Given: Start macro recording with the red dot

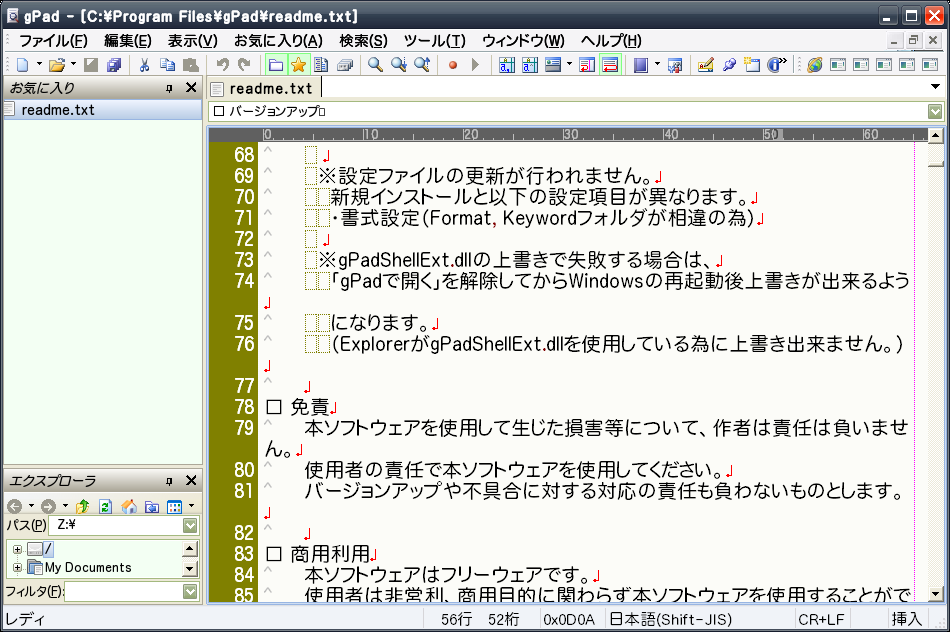Looking at the screenshot, I should [x=453, y=64].
